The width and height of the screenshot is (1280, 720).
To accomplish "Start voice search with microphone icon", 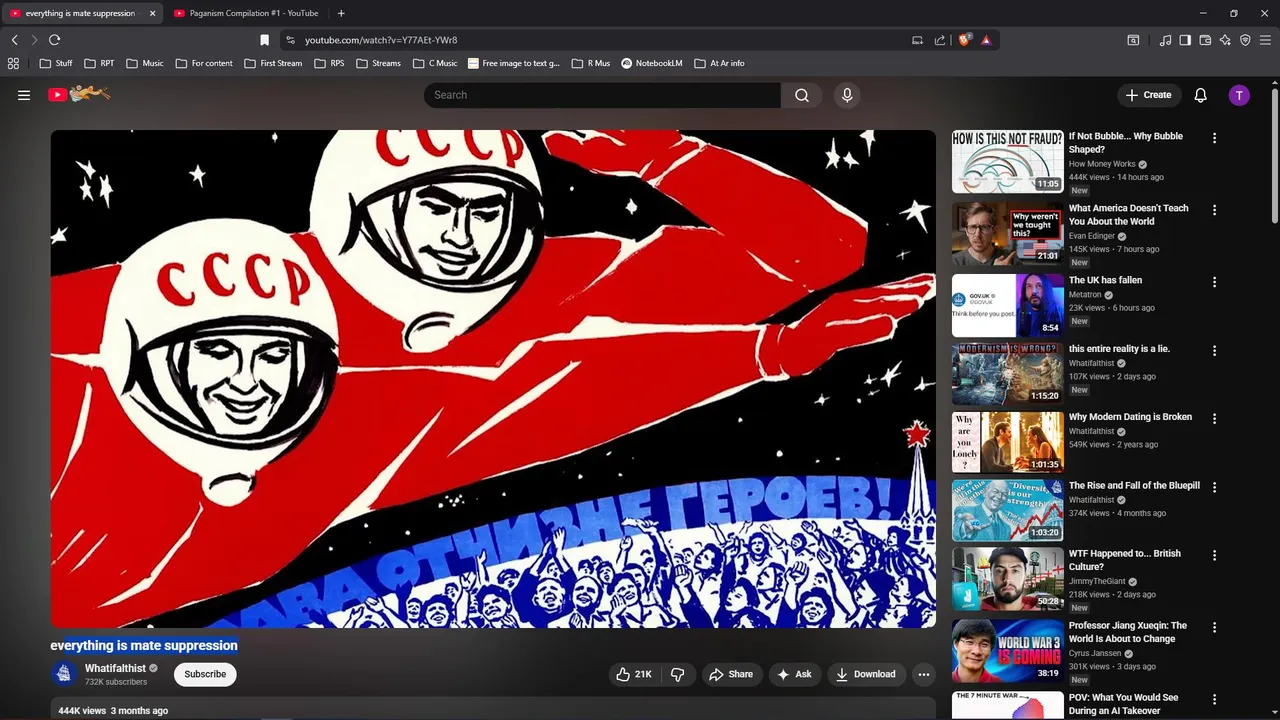I will coord(847,95).
